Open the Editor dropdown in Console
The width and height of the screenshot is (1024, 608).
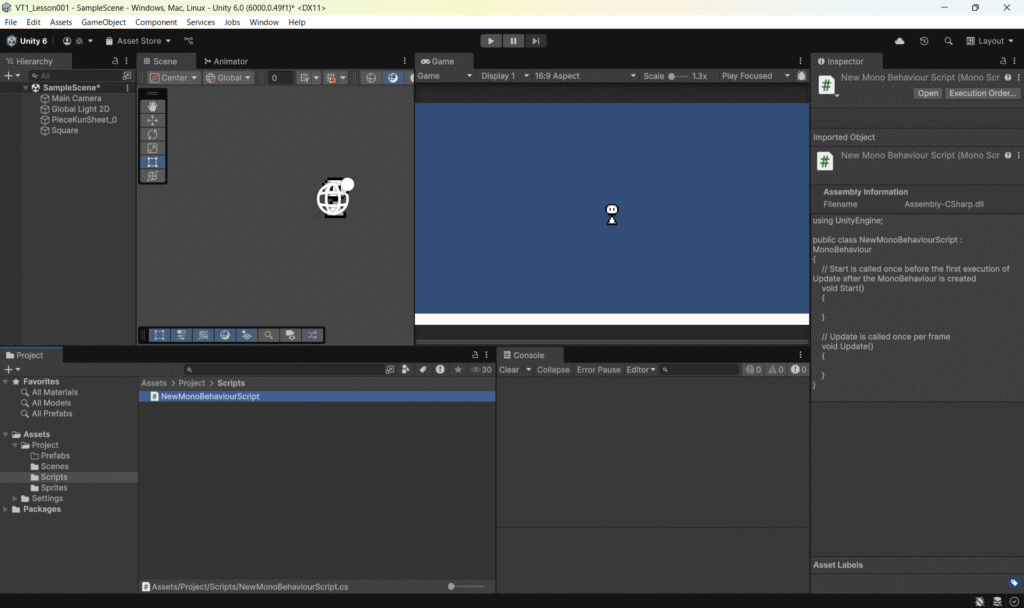641,370
